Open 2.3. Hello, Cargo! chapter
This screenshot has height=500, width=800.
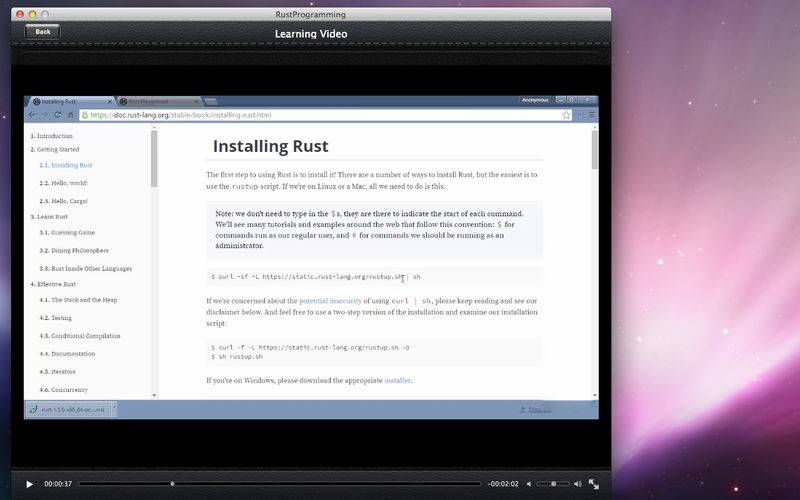pyautogui.click(x=63, y=201)
